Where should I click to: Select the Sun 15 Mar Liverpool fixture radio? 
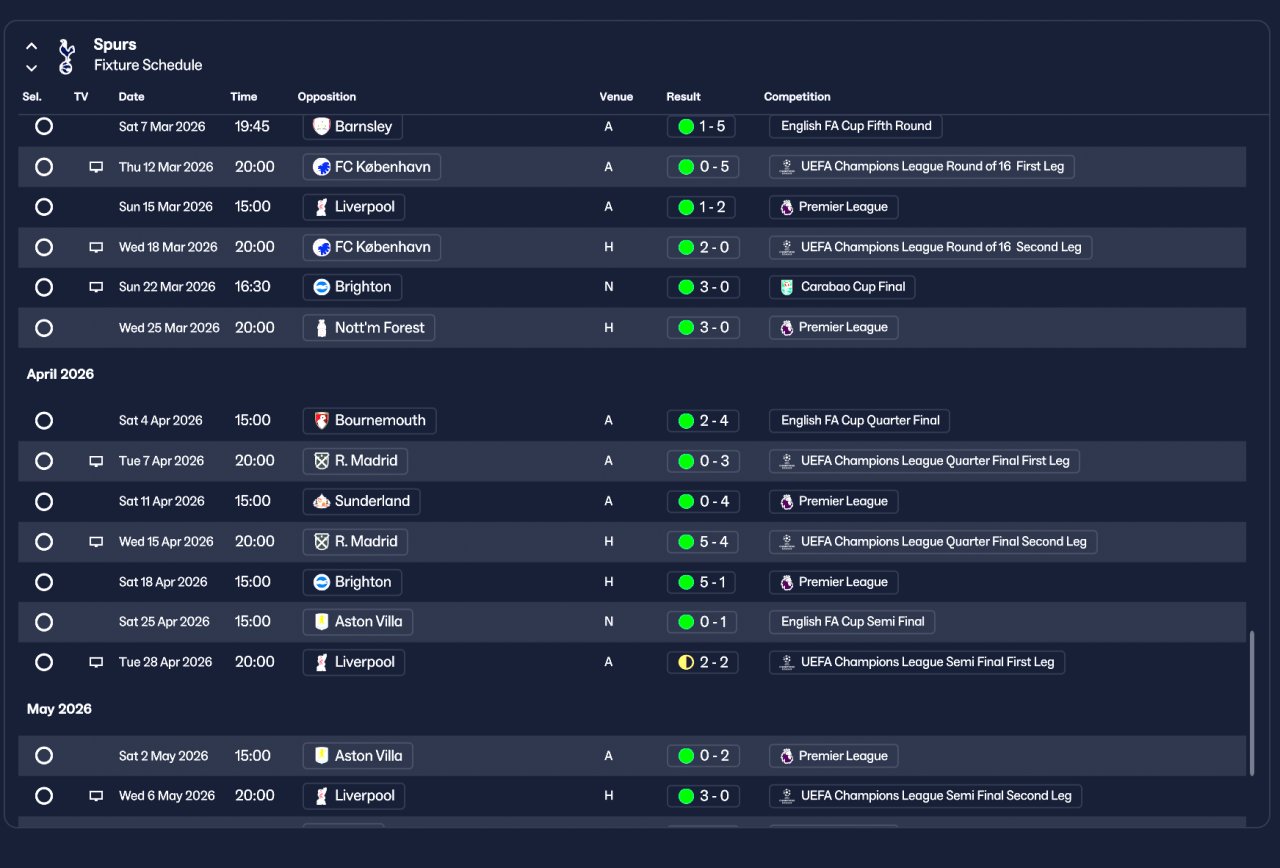pyautogui.click(x=44, y=207)
